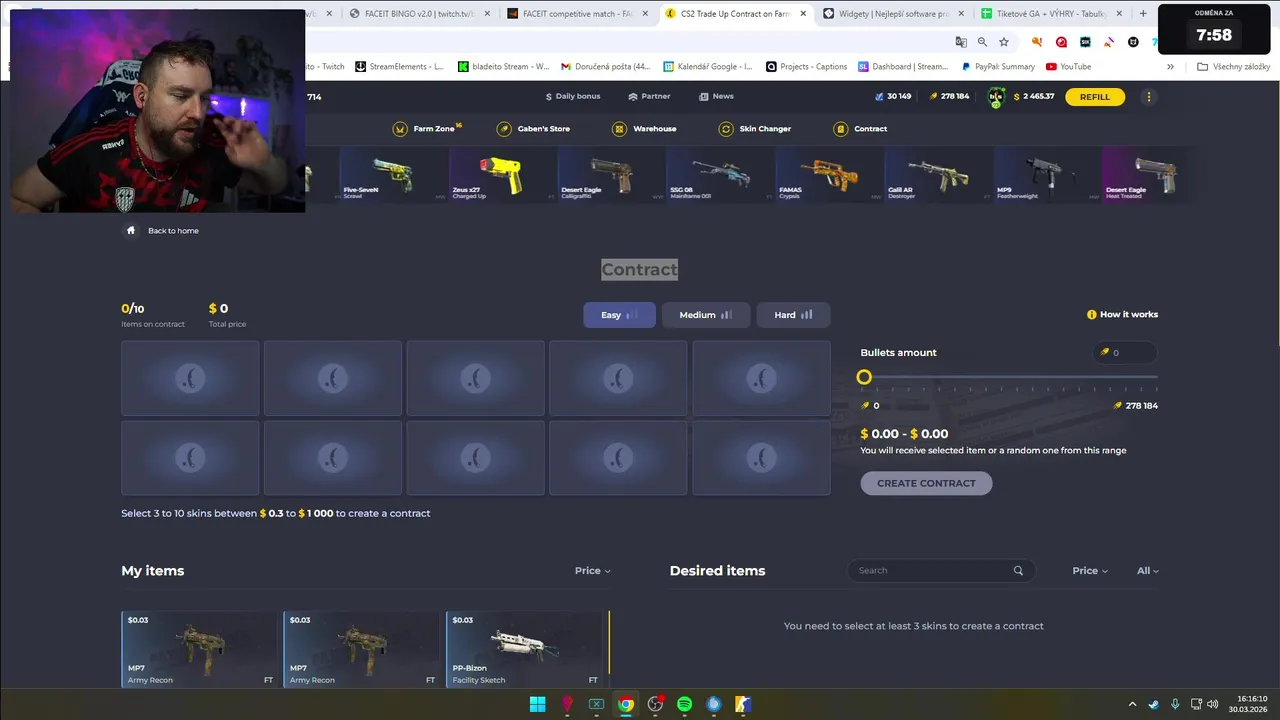Open the Projects - Captions bookmark
This screenshot has height=720, width=1280.
[806, 67]
